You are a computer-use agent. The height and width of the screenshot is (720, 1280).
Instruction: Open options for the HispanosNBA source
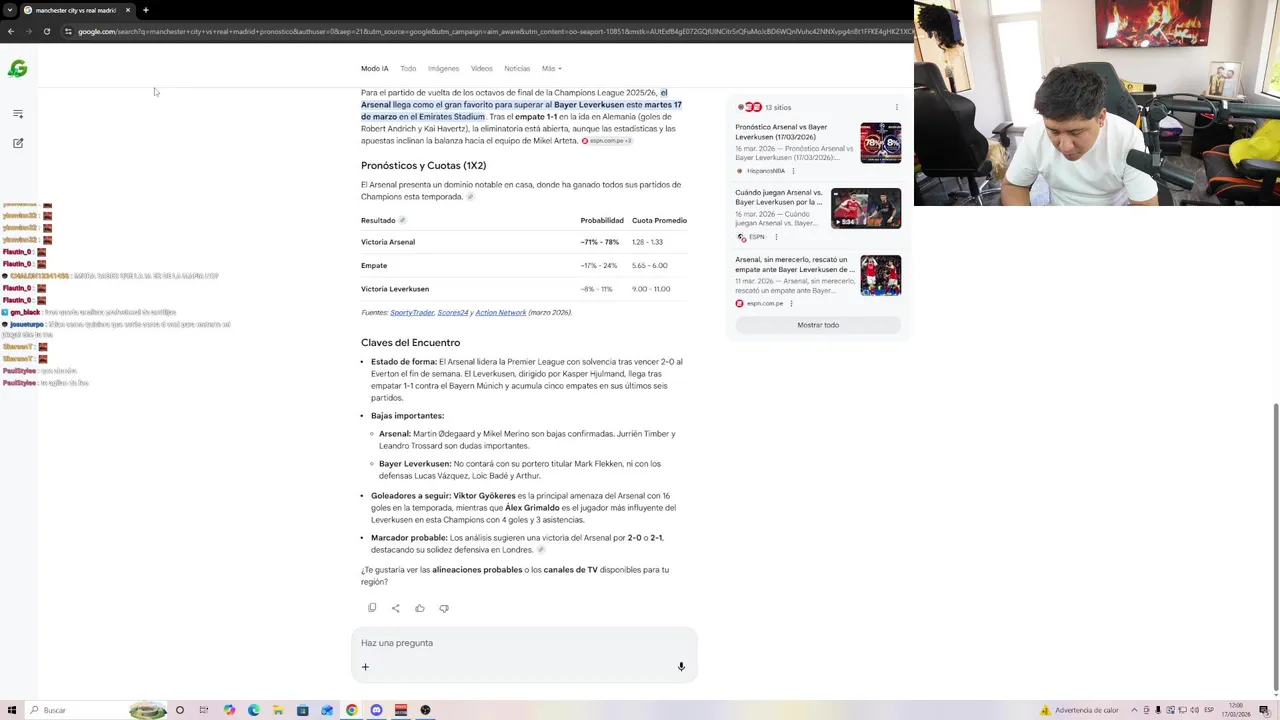click(793, 171)
